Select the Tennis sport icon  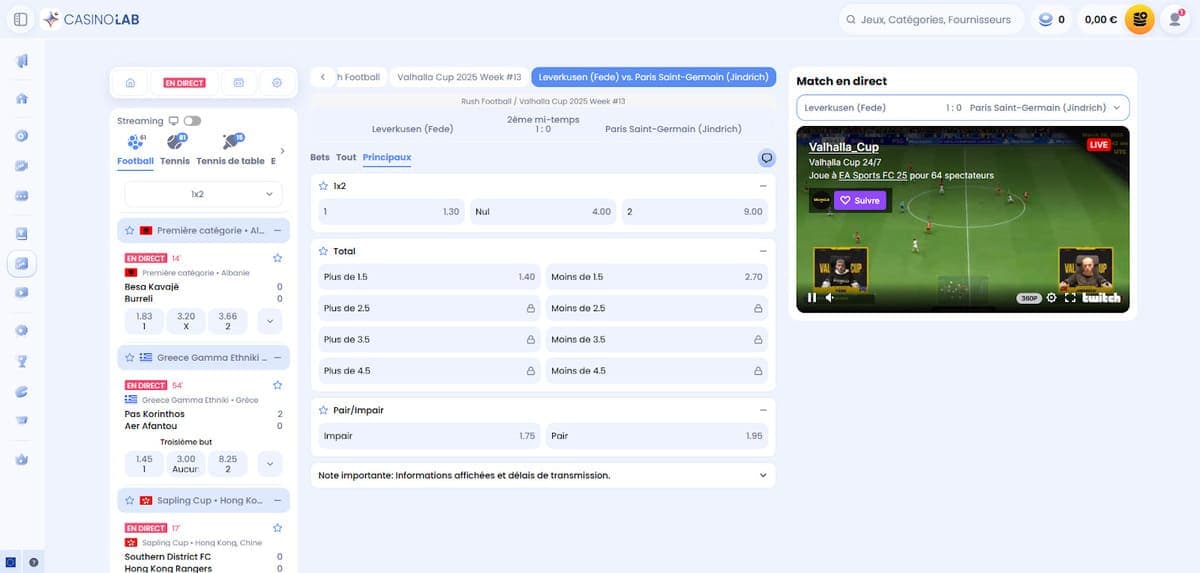point(175,142)
